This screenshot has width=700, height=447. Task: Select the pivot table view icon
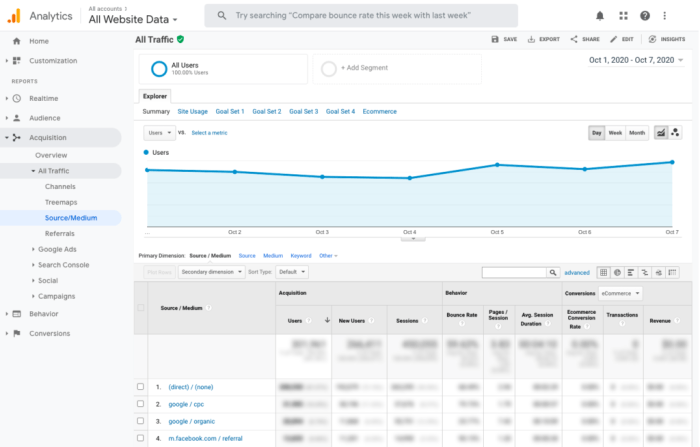pyautogui.click(x=672, y=272)
